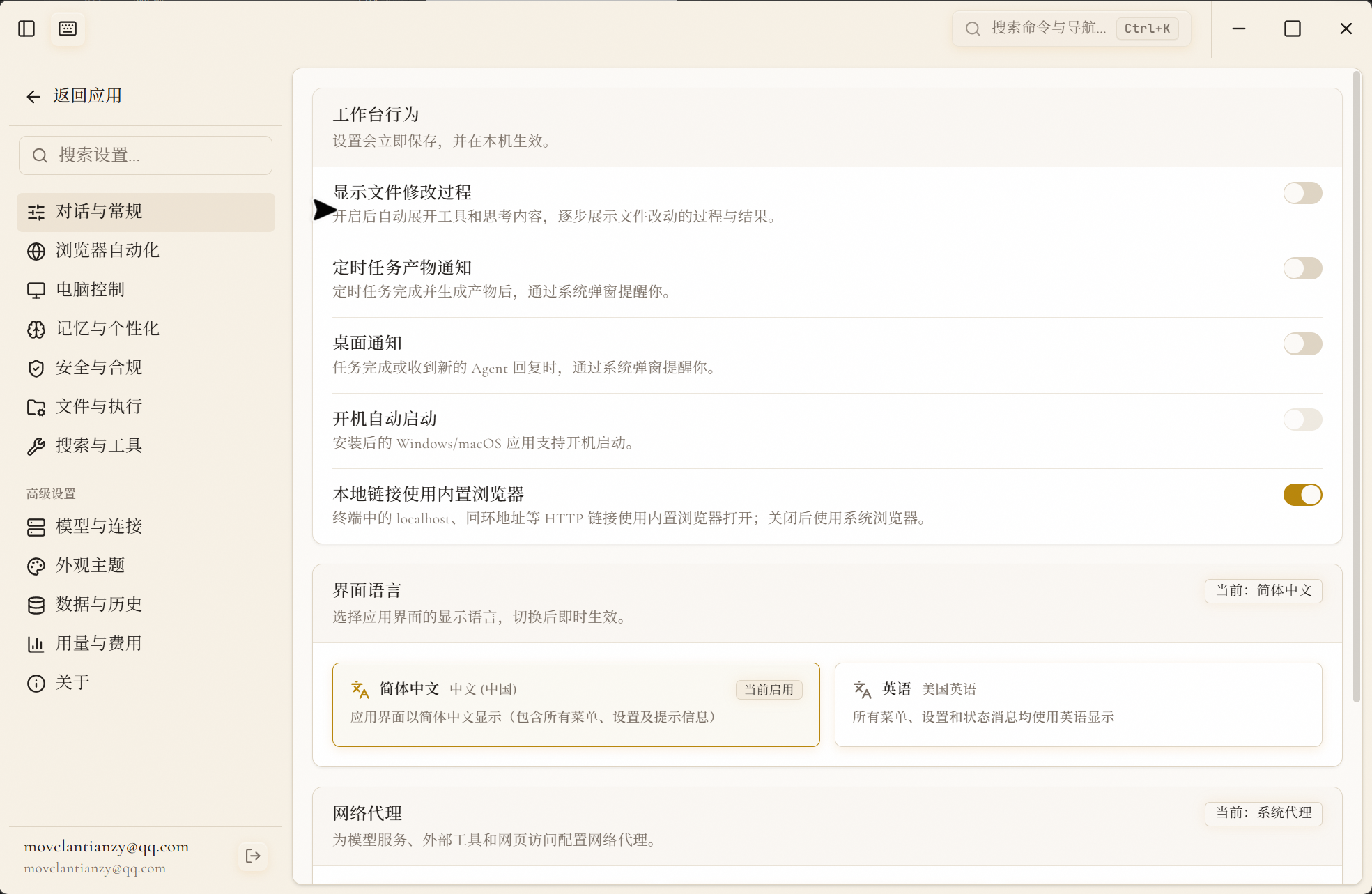Select the 对话与常规 menu item
Image resolution: width=1372 pixels, height=894 pixels.
[x=146, y=212]
